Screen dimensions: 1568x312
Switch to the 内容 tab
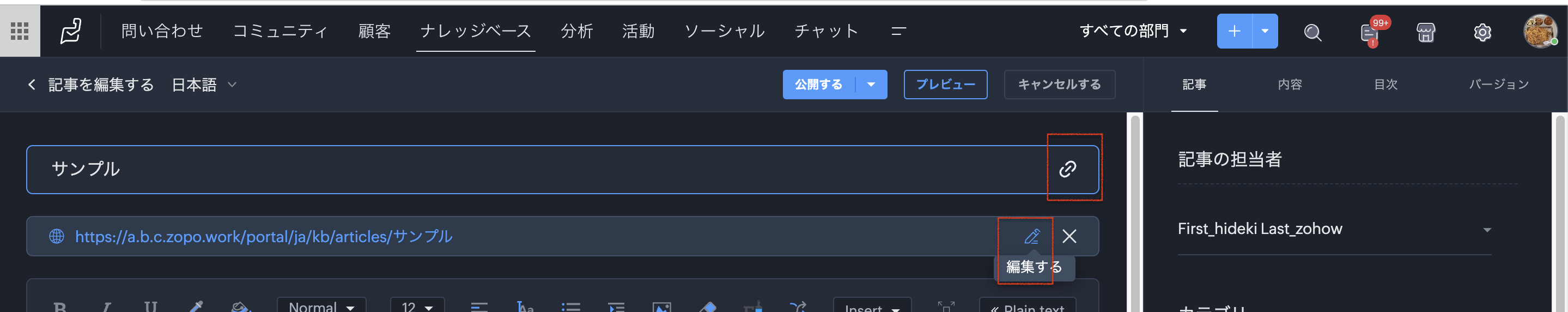[1289, 85]
